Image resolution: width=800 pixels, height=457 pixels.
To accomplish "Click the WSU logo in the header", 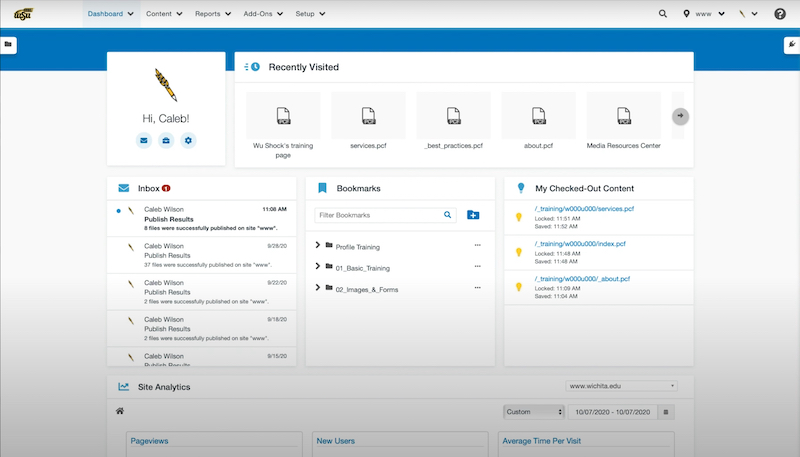I will (x=23, y=14).
